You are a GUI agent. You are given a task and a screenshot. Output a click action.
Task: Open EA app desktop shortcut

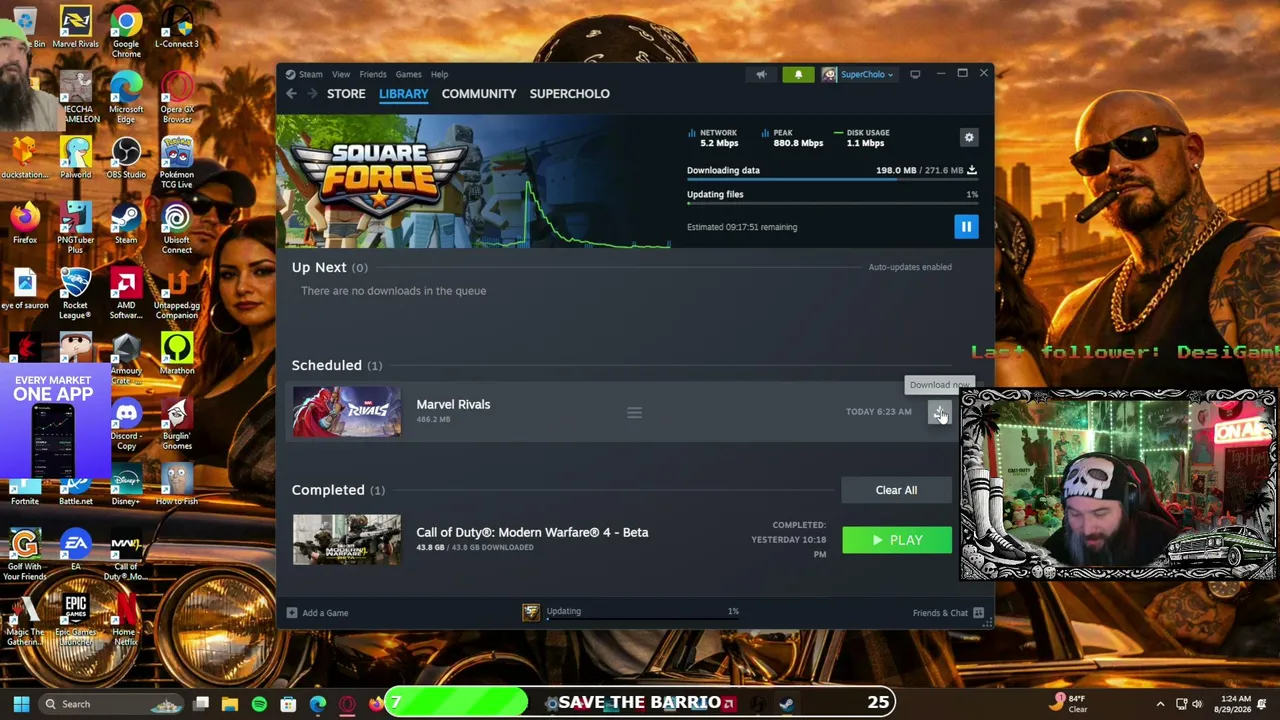[x=75, y=550]
